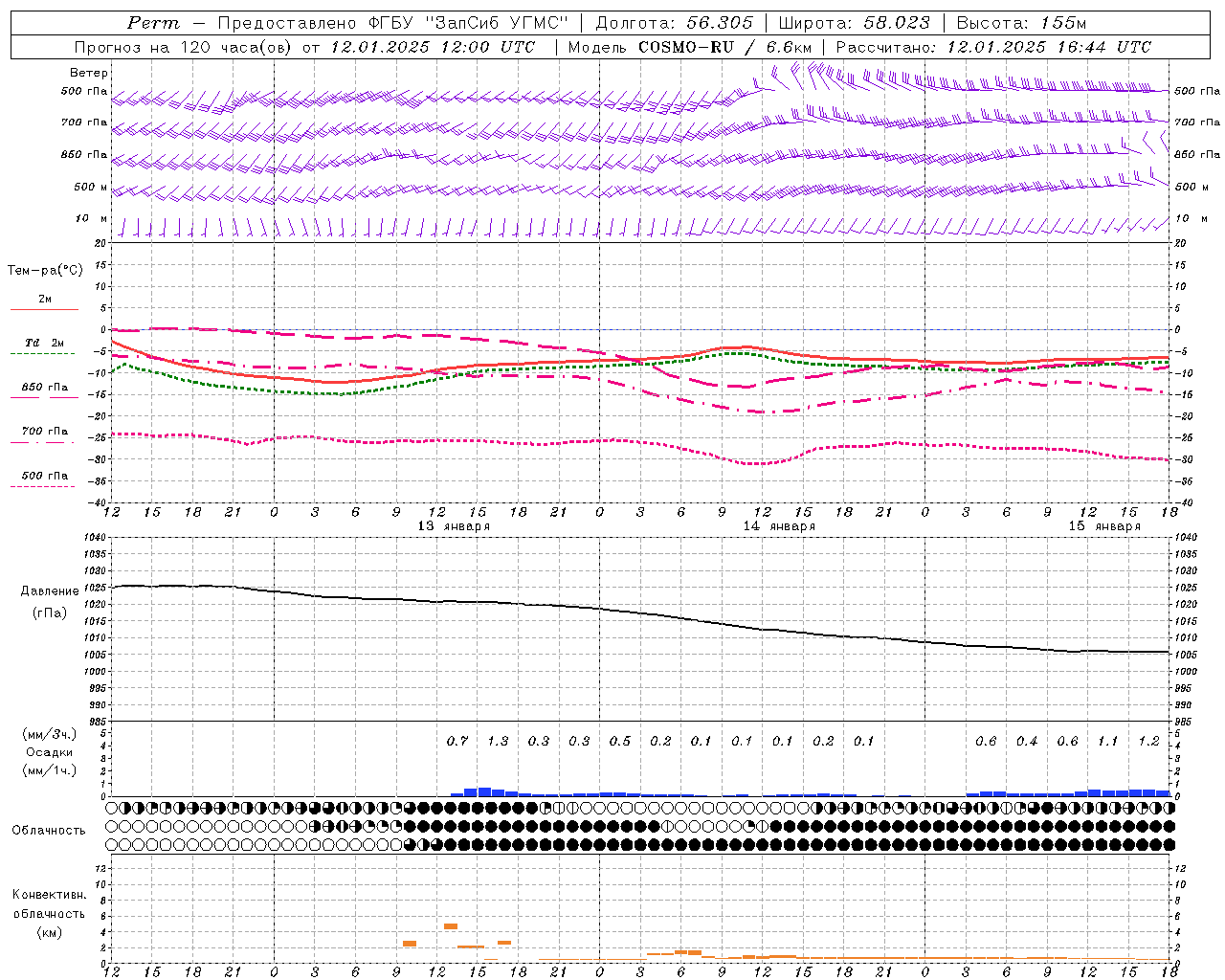Select the "Широта: 58.023" latitude value

(x=854, y=23)
